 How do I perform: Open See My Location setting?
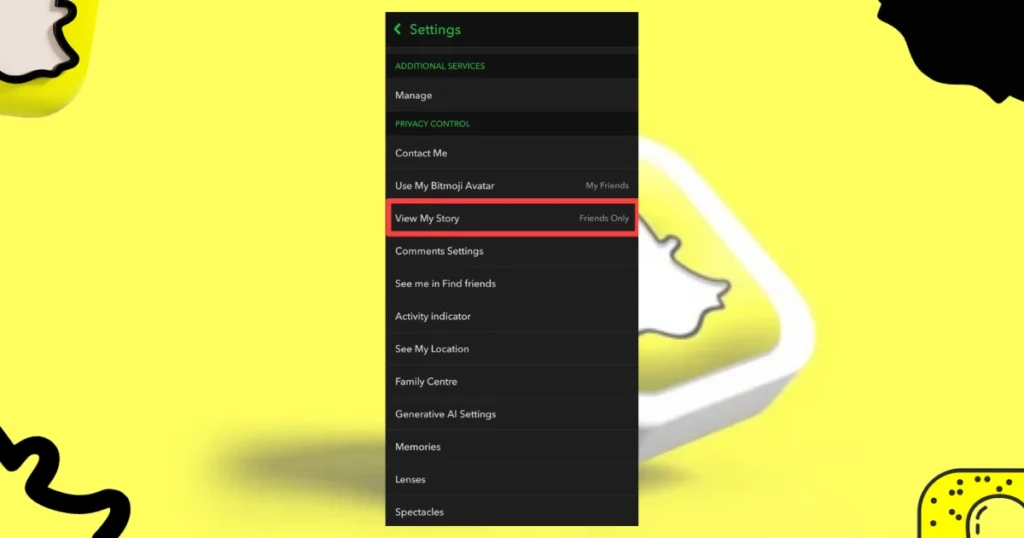[511, 349]
